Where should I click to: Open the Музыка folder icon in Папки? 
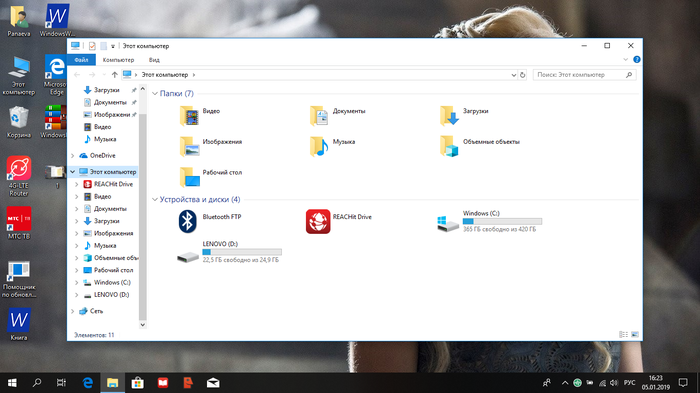pos(319,146)
